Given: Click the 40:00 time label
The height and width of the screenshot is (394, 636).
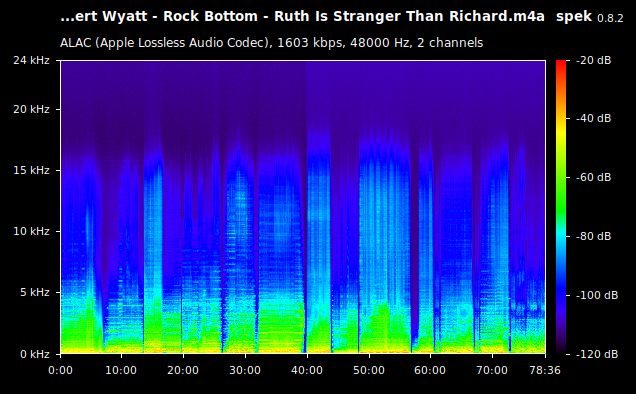Looking at the screenshot, I should point(307,370).
